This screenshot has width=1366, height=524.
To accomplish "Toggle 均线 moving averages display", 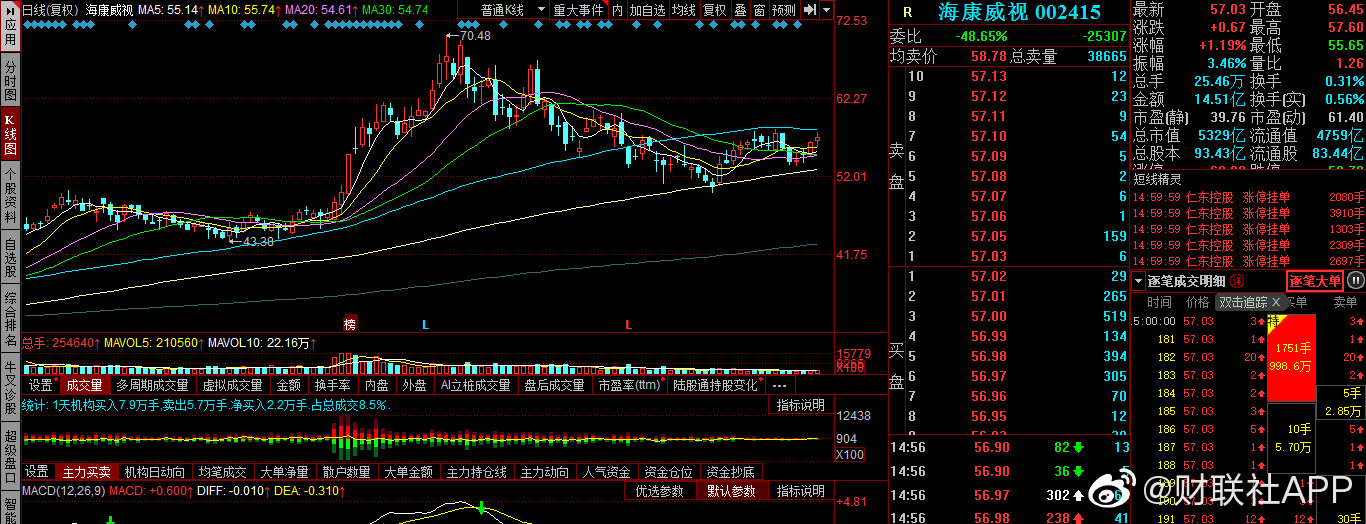I will pyautogui.click(x=683, y=9).
